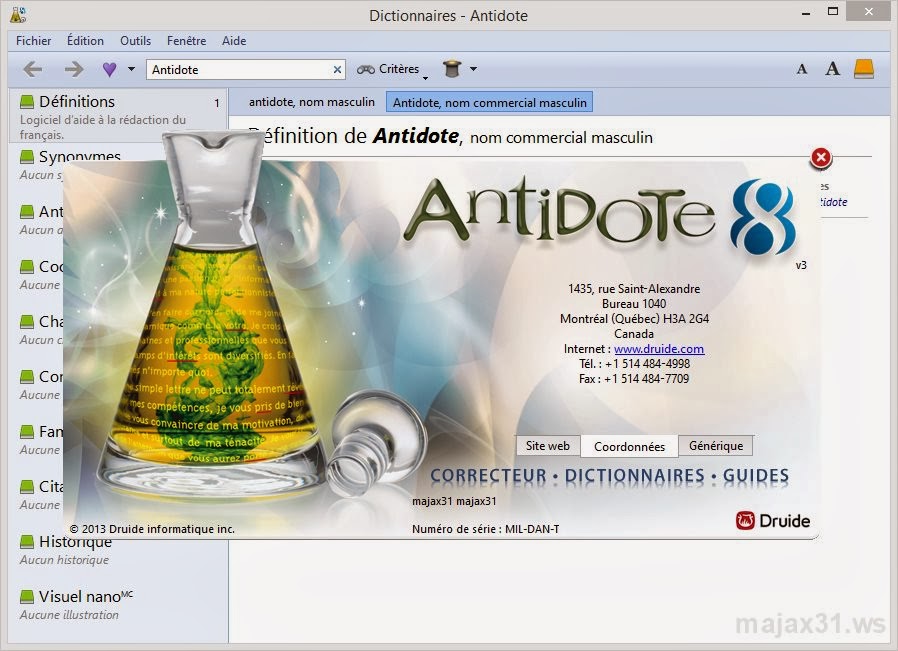Select the Synonymes dictionary
Screen dimensions: 898x651
[80, 156]
